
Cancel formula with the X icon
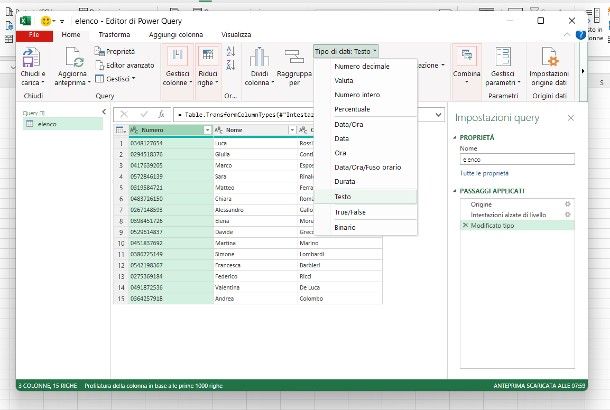click(x=124, y=114)
